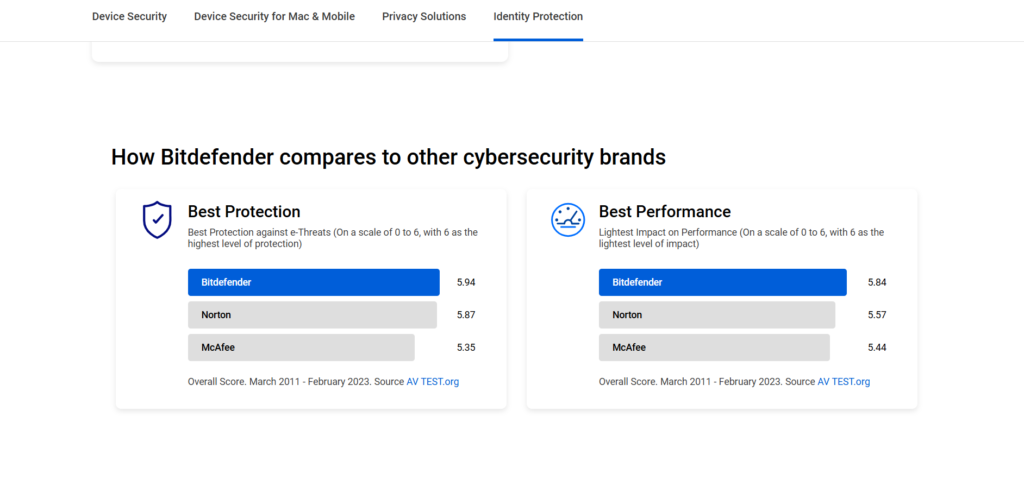Click the How Bitdefender compares heading
1024x480 pixels.
[389, 157]
